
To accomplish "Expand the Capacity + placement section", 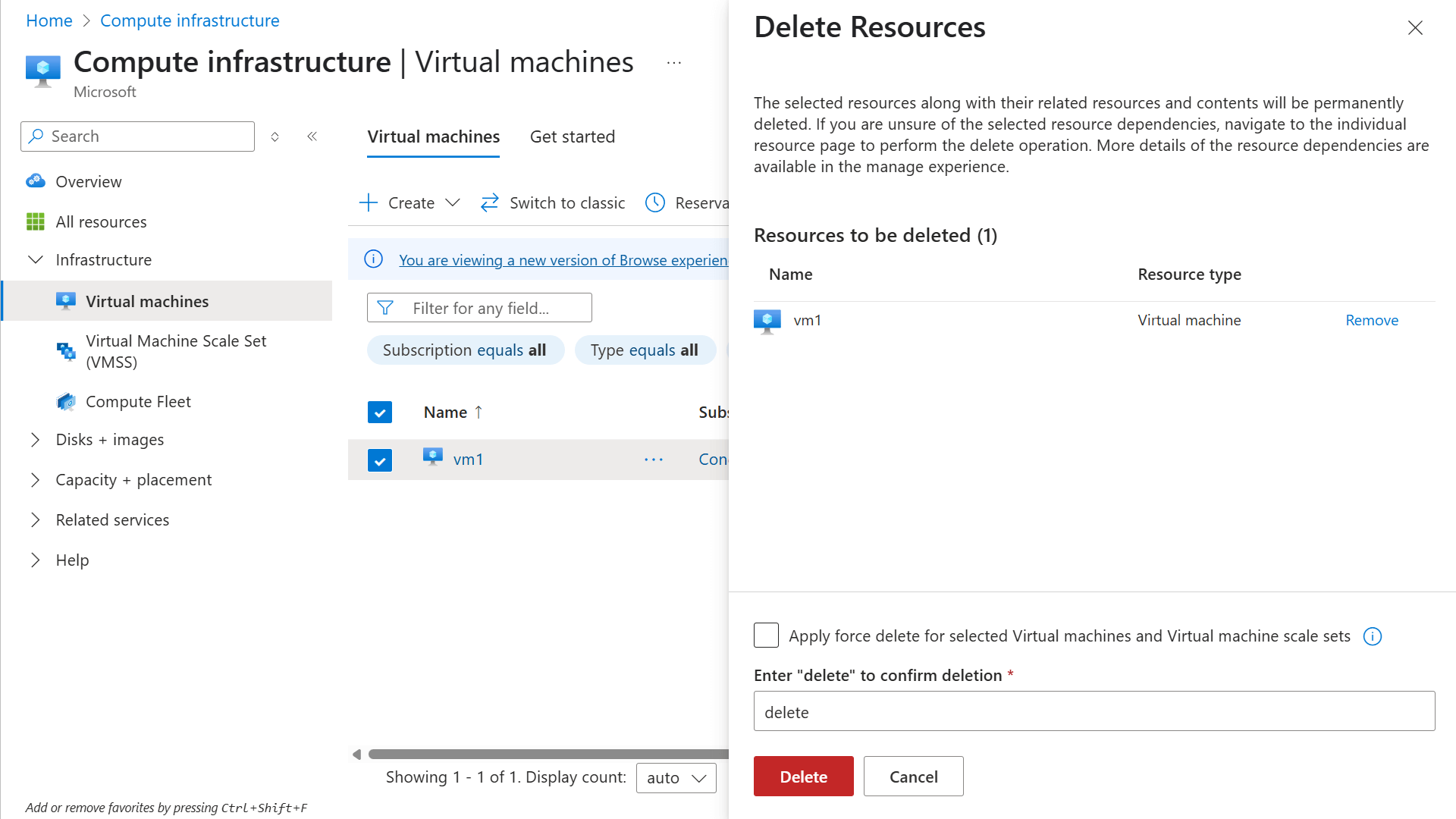I will tap(36, 480).
